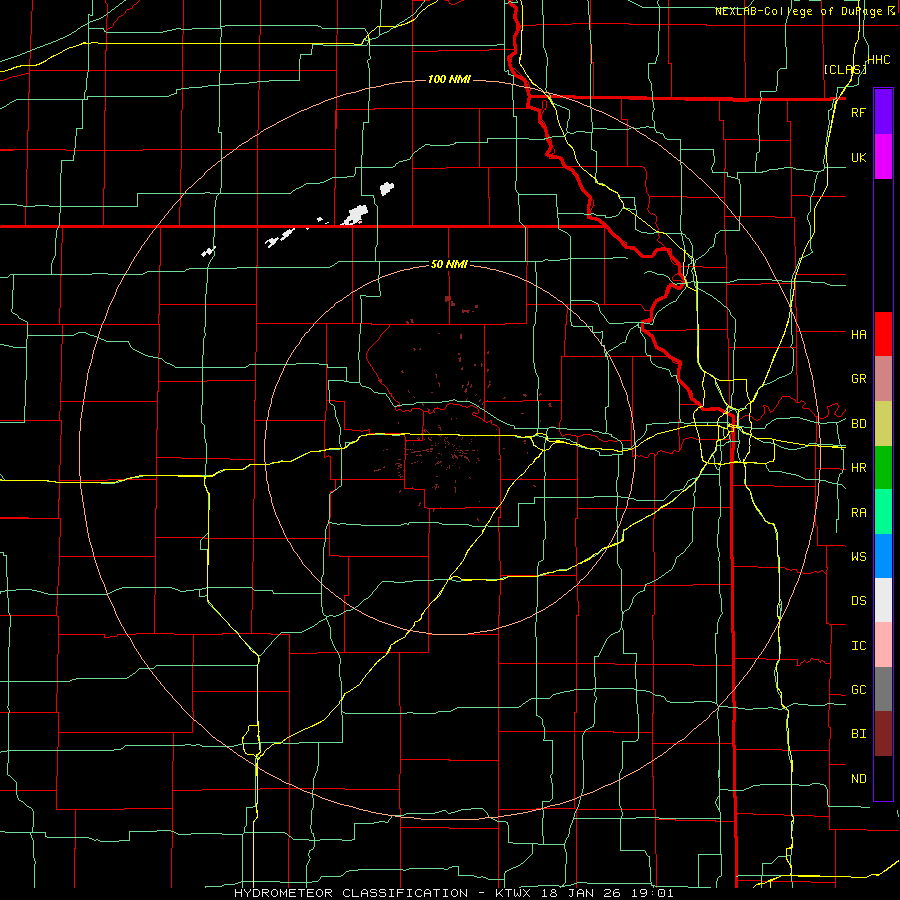Click the HHC product label

[878, 60]
